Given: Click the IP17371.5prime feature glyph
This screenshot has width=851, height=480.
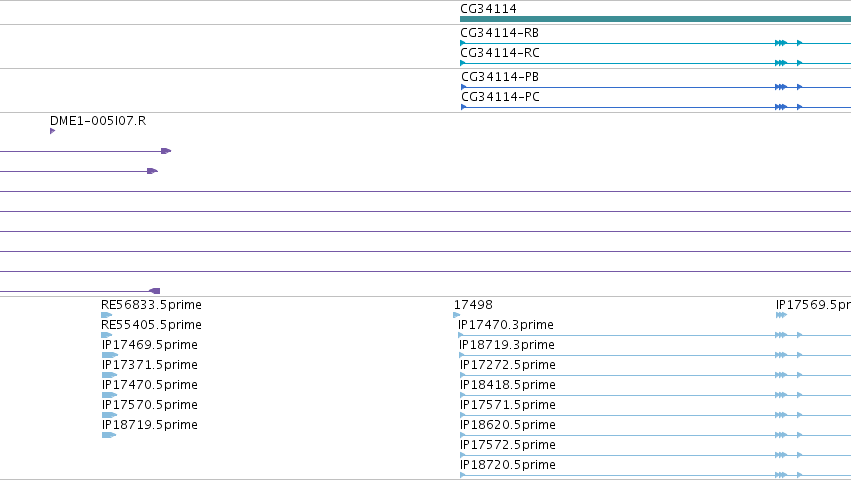Looking at the screenshot, I should point(109,375).
